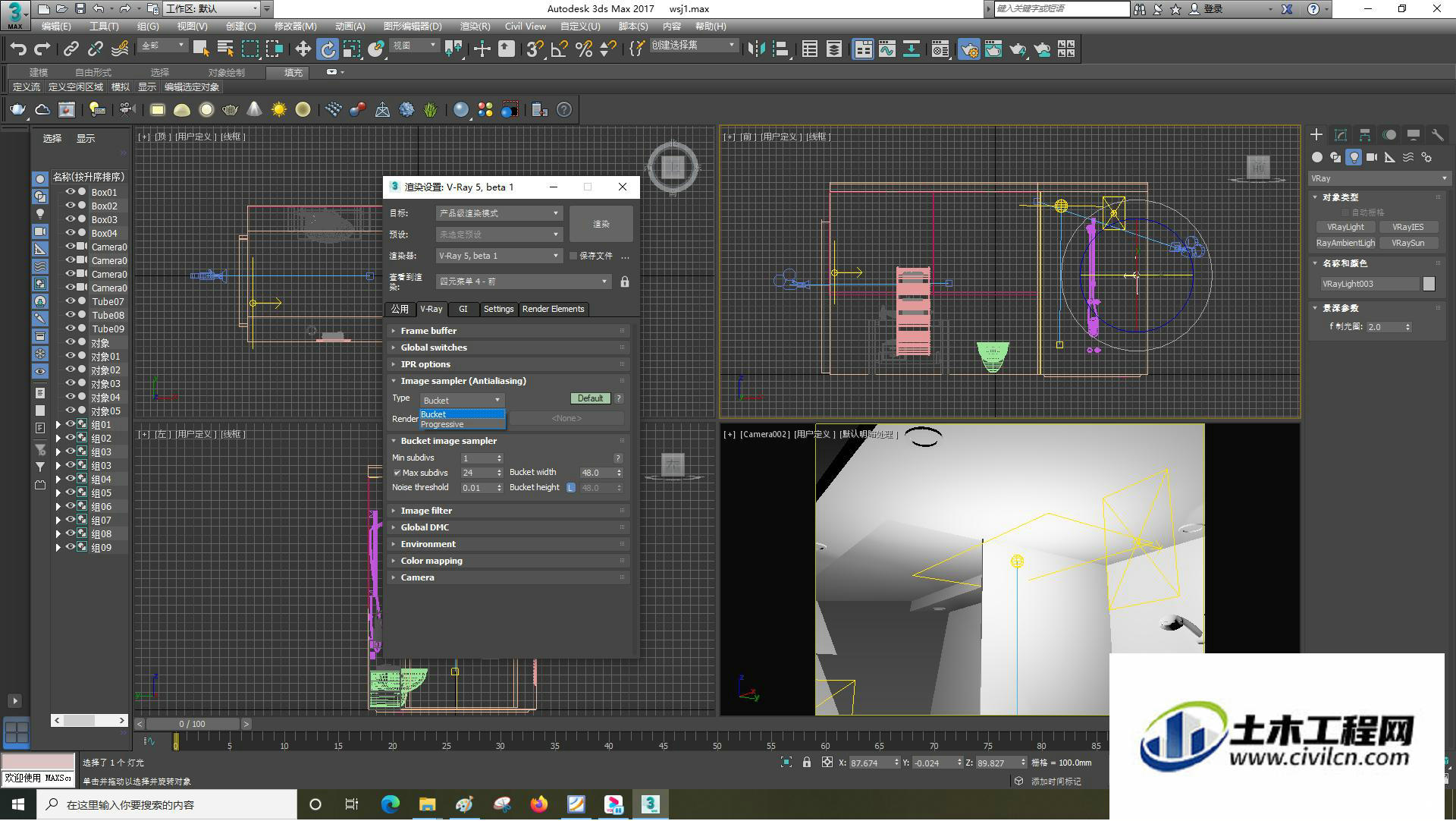Click the VRaySun object type button
Image resolution: width=1456 pixels, height=821 pixels.
point(1408,243)
